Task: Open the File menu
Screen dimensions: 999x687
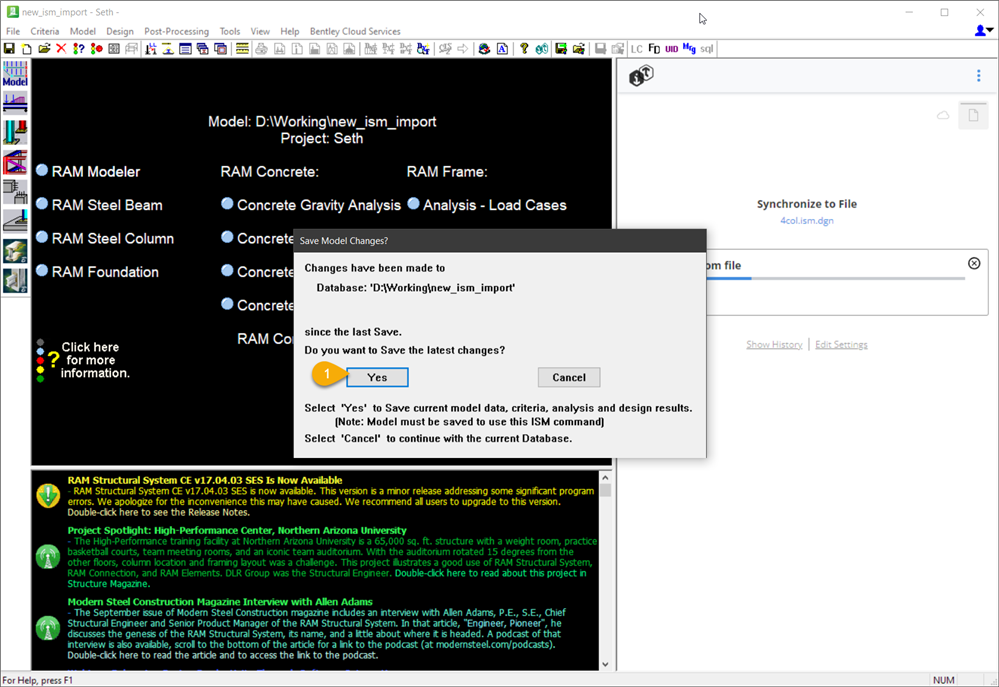Action: (13, 31)
